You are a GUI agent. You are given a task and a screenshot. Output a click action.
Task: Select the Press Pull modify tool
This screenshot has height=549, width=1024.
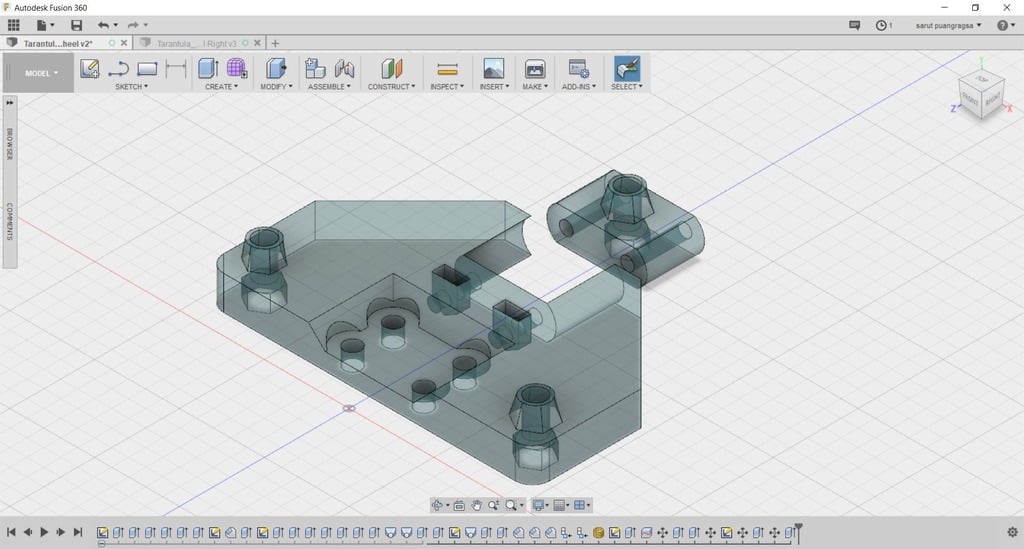[x=276, y=69]
